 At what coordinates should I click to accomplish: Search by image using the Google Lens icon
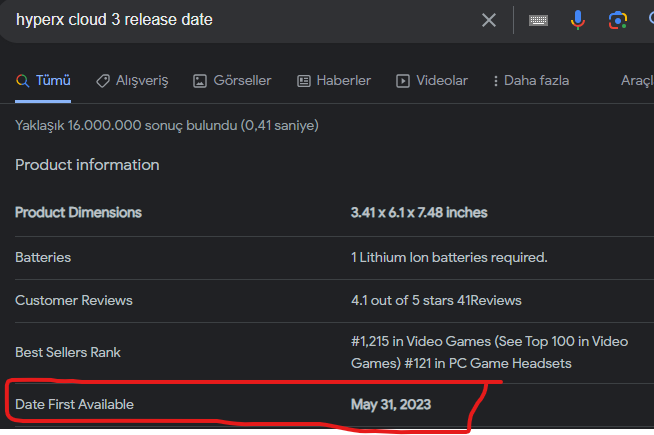coord(618,20)
